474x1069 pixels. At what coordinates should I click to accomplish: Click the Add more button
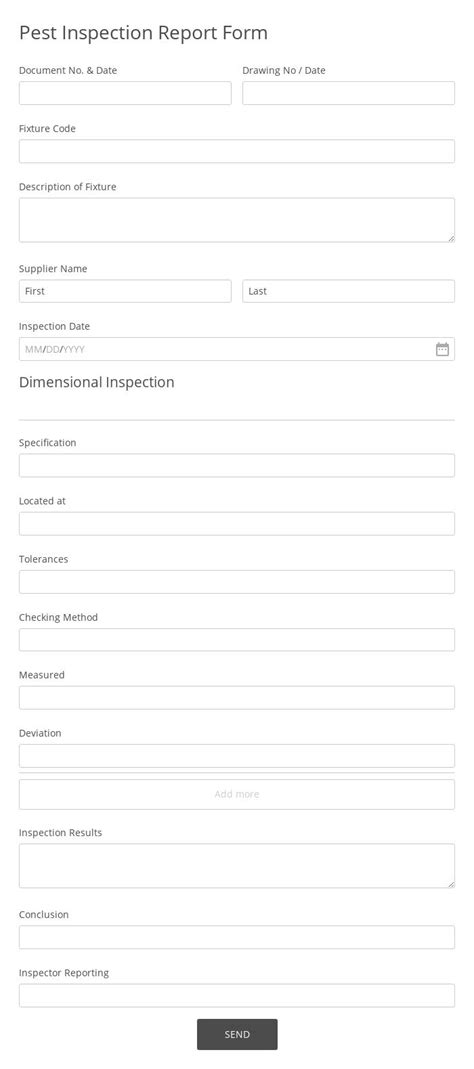pyautogui.click(x=237, y=794)
